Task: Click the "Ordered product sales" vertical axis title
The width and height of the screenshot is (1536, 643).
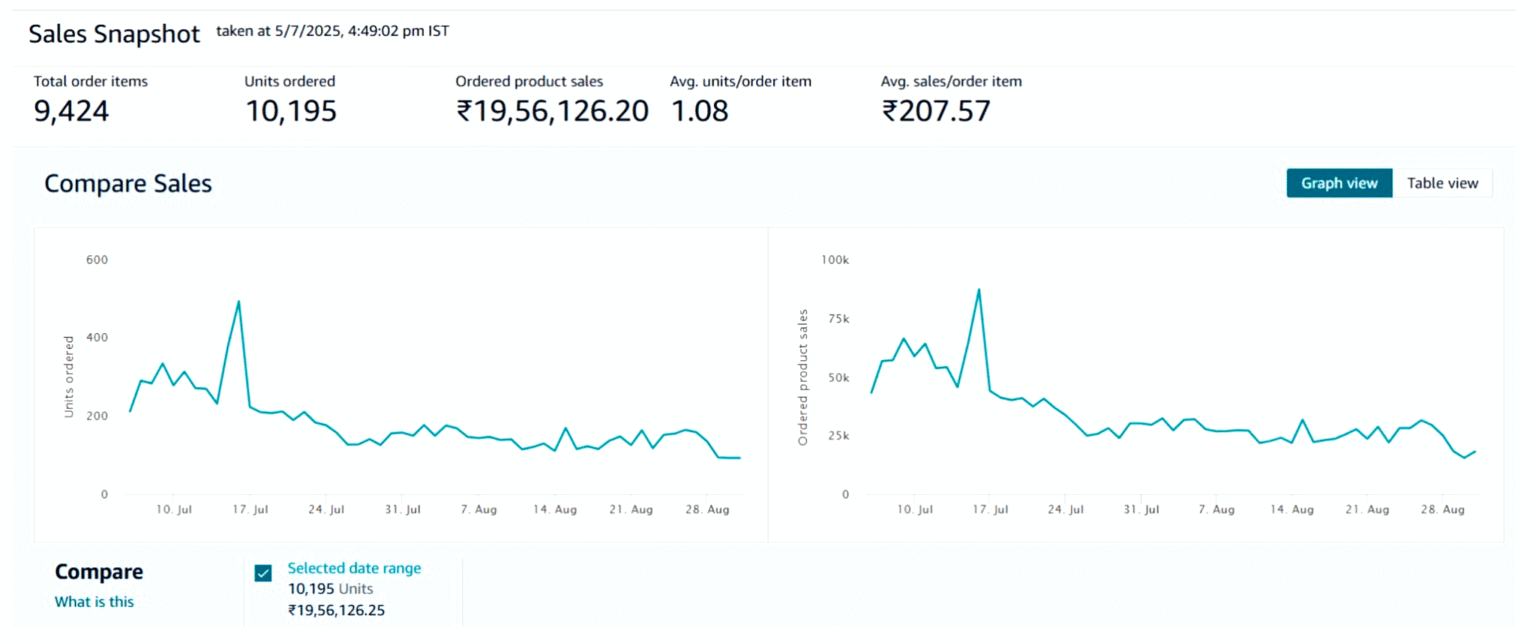Action: point(802,378)
